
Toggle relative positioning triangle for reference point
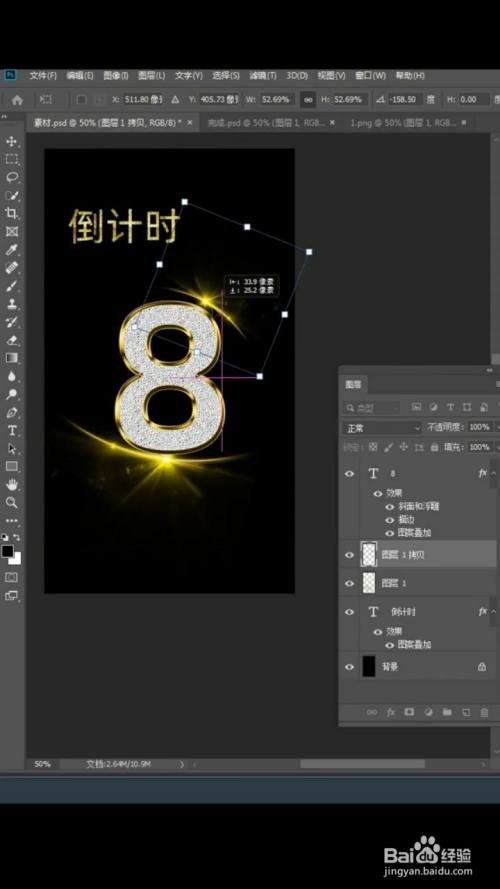175,99
